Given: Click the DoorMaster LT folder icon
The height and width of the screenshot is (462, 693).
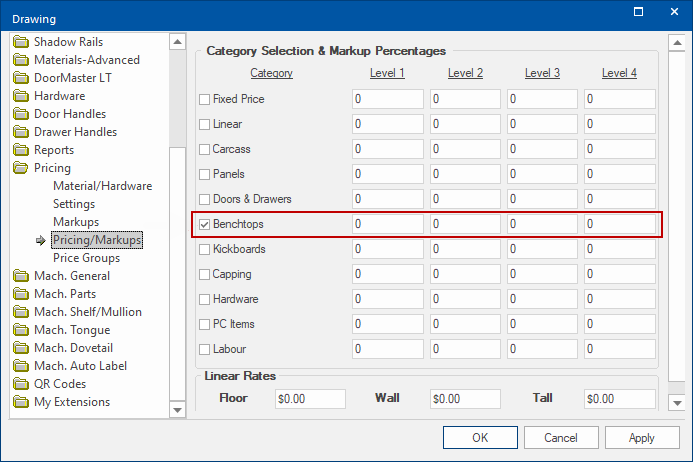Looking at the screenshot, I should tap(21, 78).
